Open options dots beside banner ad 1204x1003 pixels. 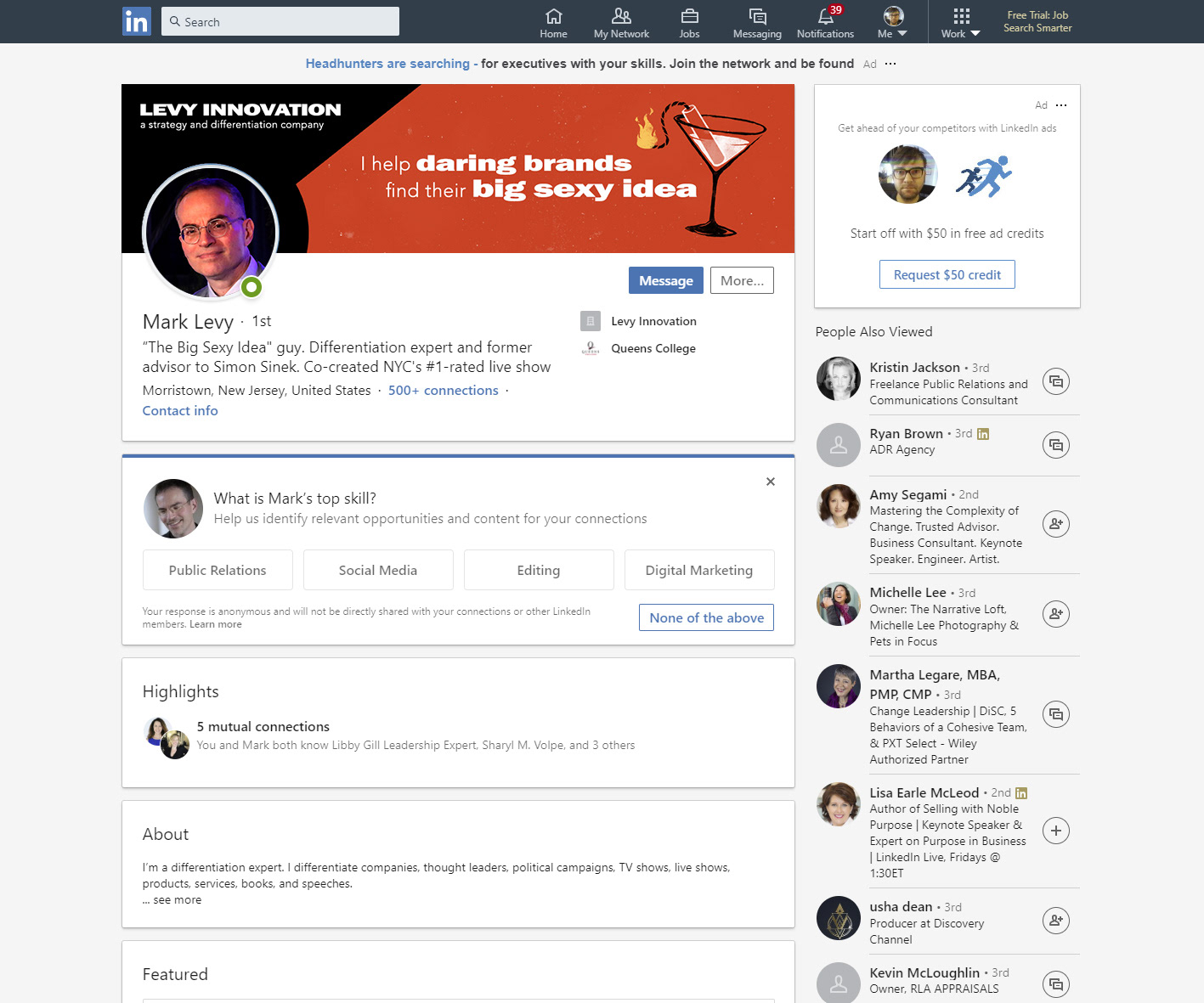pyautogui.click(x=890, y=64)
